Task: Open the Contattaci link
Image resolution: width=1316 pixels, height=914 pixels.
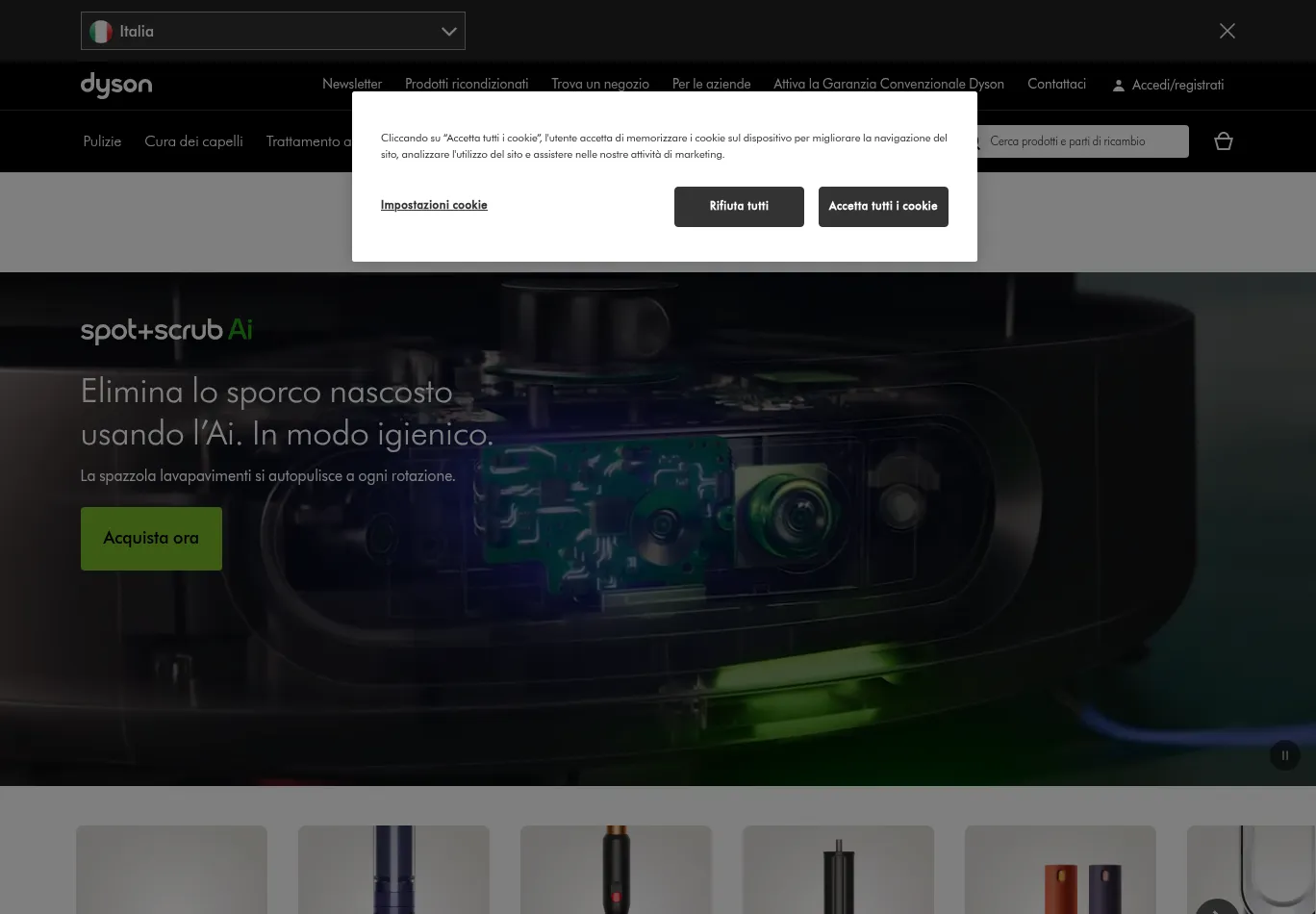Action: pos(1056,85)
